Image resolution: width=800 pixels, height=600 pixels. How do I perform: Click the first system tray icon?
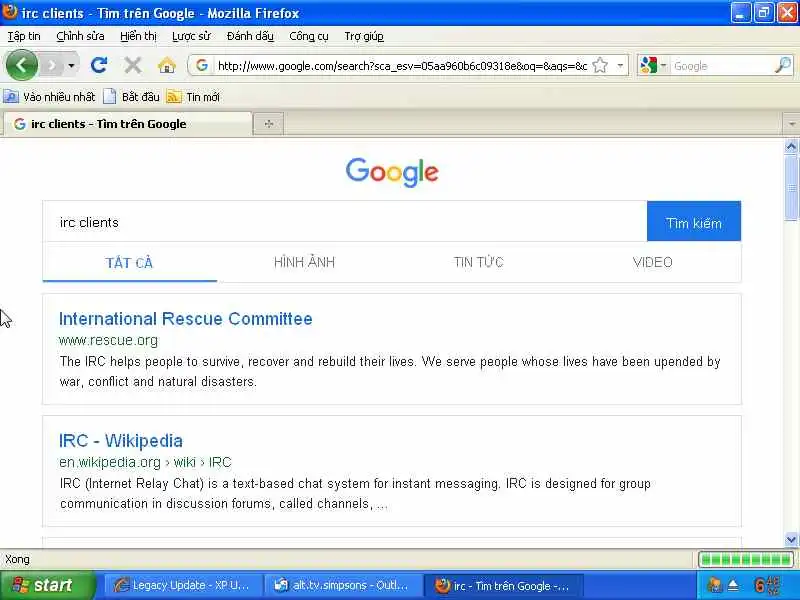pos(714,585)
